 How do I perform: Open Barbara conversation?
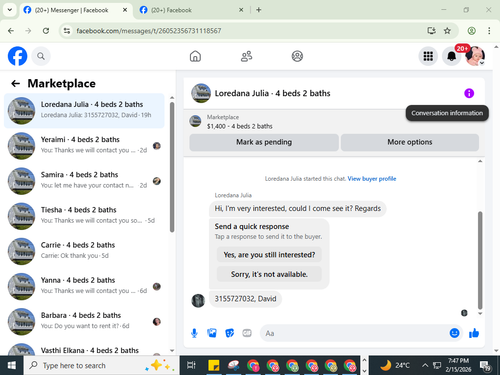coord(84,322)
